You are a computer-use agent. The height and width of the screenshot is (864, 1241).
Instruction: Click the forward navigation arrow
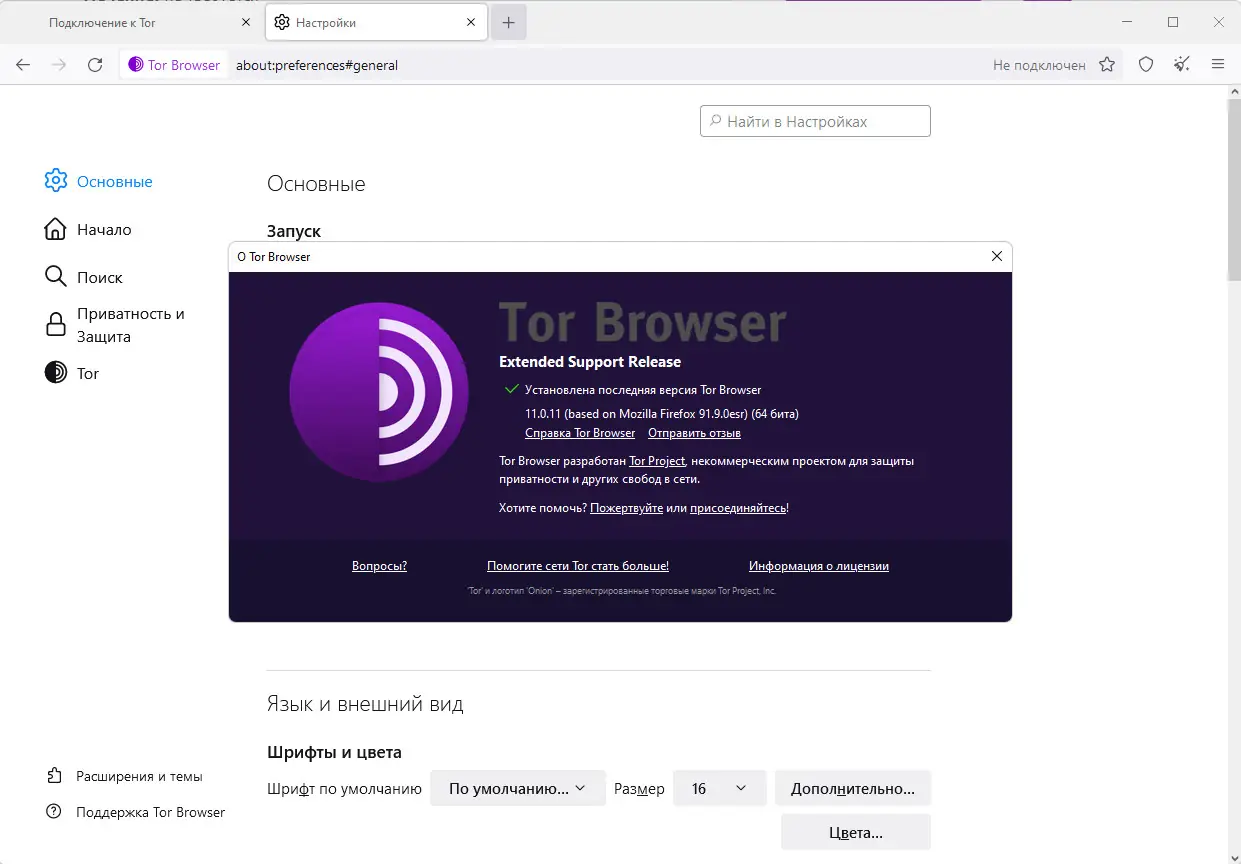tap(59, 65)
